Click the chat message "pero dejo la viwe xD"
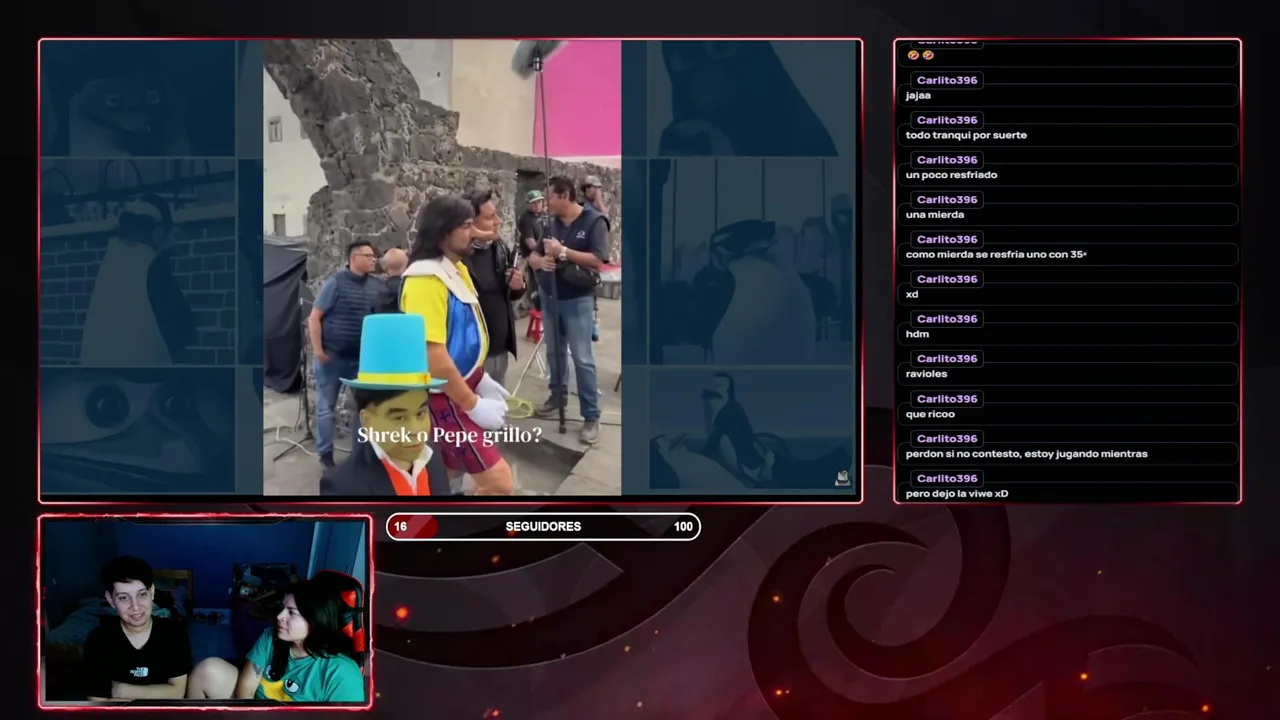 [957, 494]
